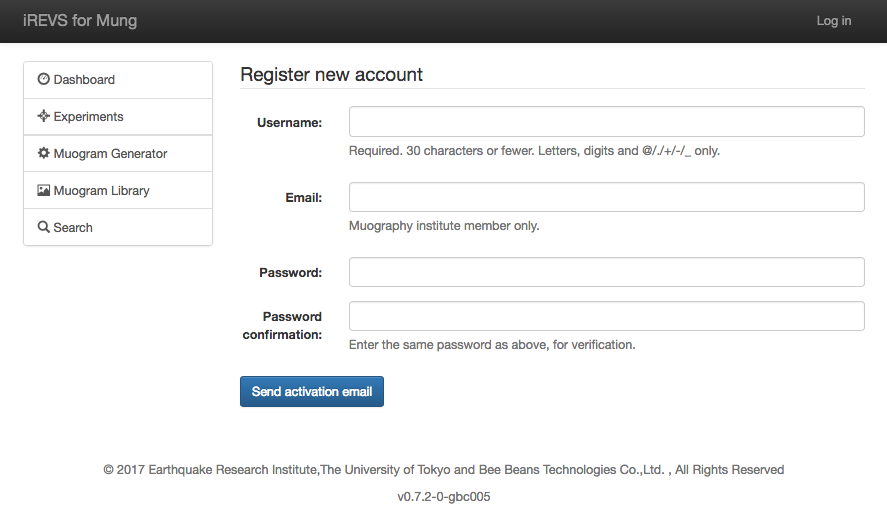Open the Muogram Generator page

[x=110, y=154]
